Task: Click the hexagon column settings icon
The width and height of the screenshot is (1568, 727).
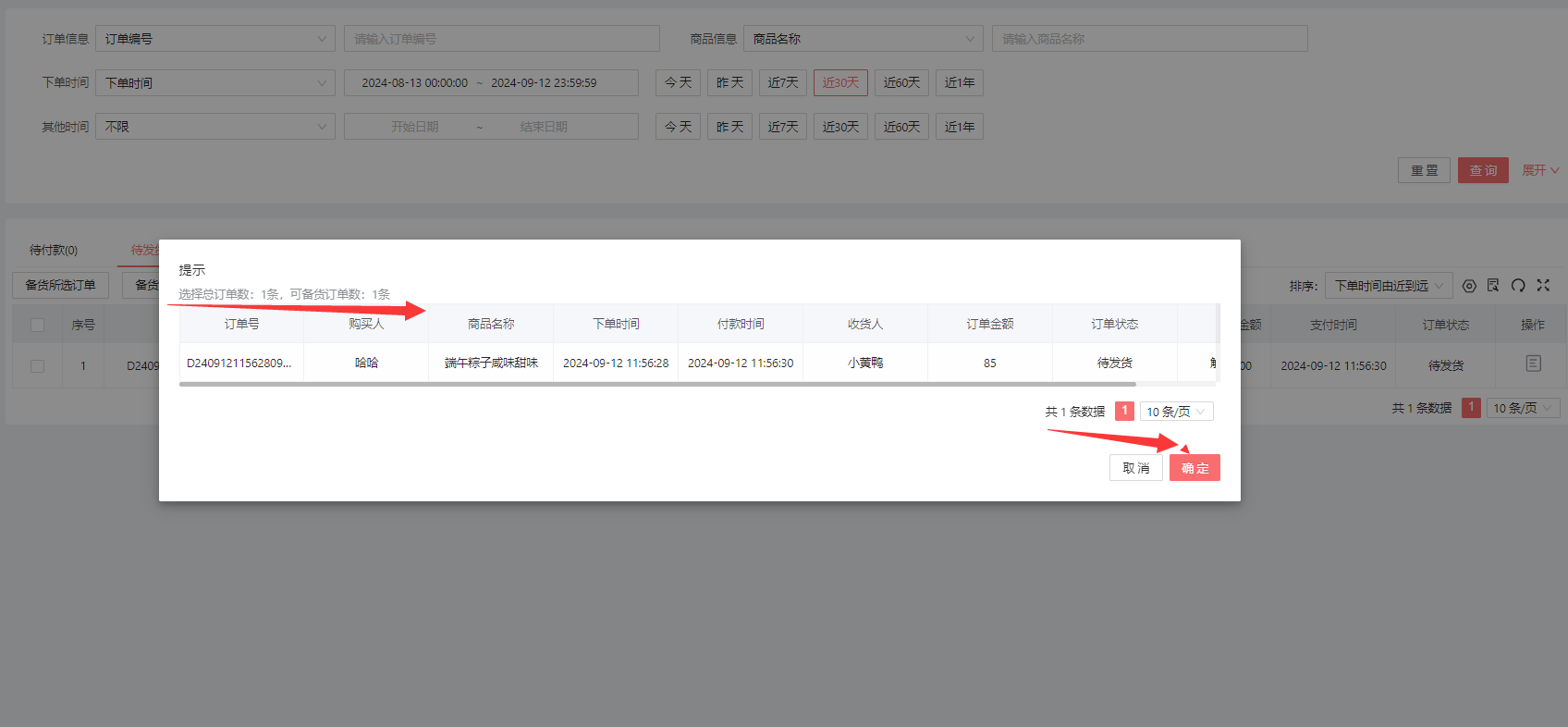Action: (1469, 286)
